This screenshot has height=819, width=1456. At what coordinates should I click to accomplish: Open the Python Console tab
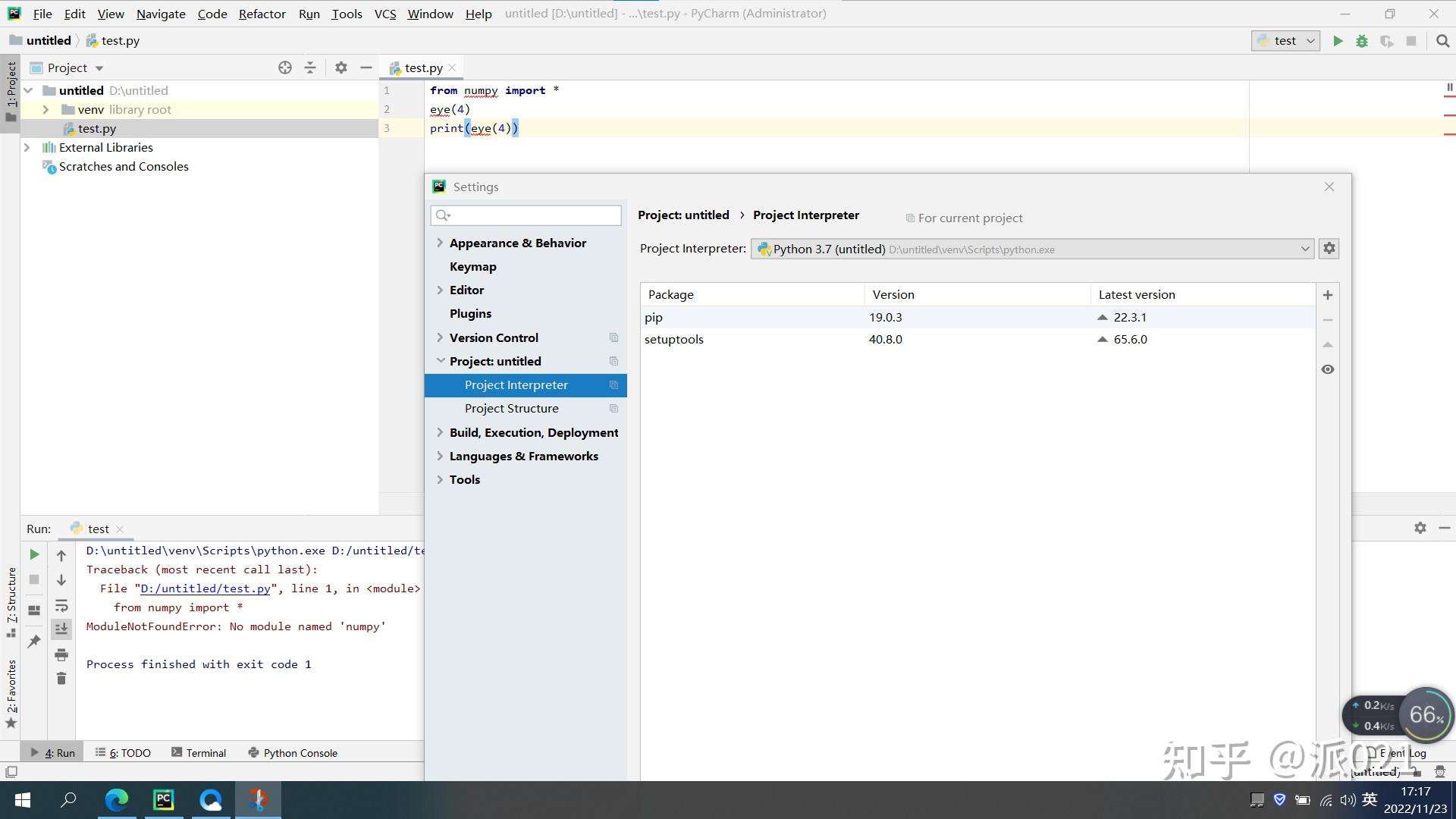point(293,752)
